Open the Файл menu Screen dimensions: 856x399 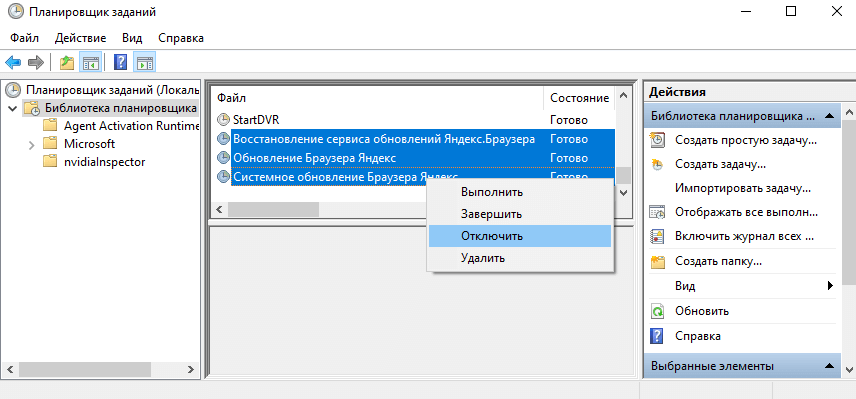point(25,38)
